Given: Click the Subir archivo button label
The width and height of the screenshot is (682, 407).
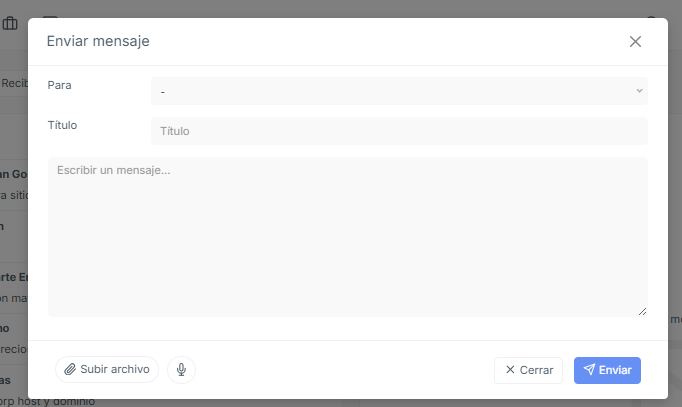Looking at the screenshot, I should pos(115,369).
